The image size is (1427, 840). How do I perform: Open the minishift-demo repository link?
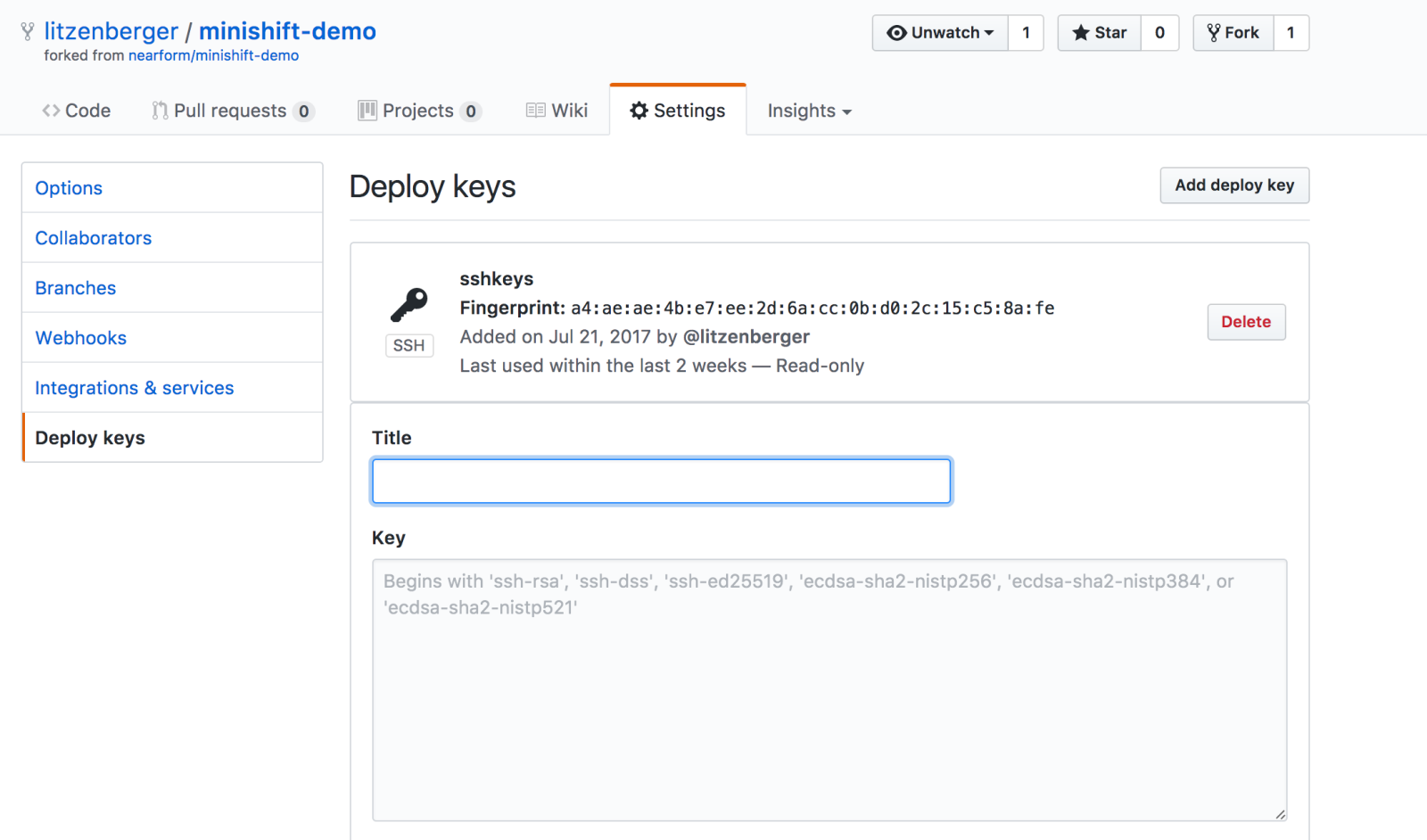(287, 31)
